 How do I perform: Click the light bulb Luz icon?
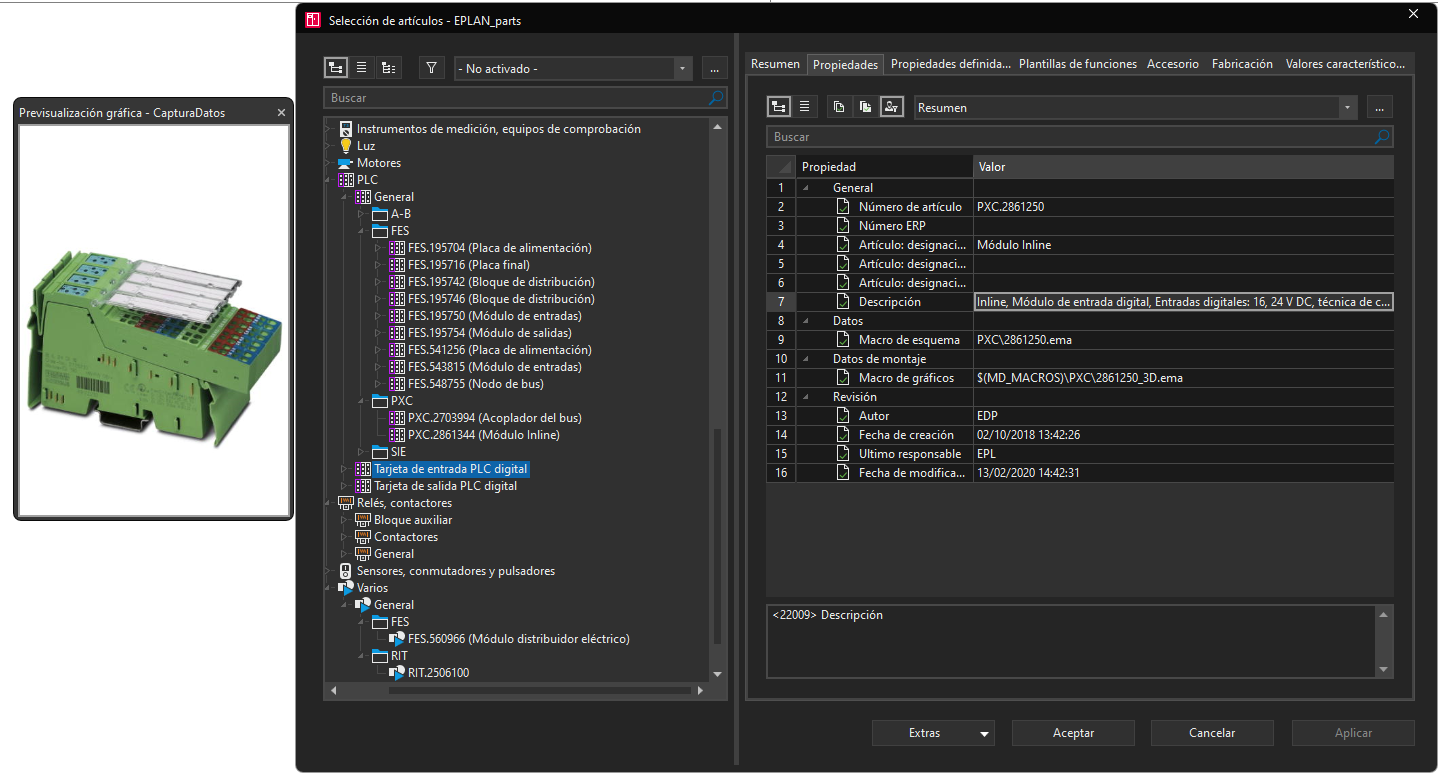(x=346, y=146)
